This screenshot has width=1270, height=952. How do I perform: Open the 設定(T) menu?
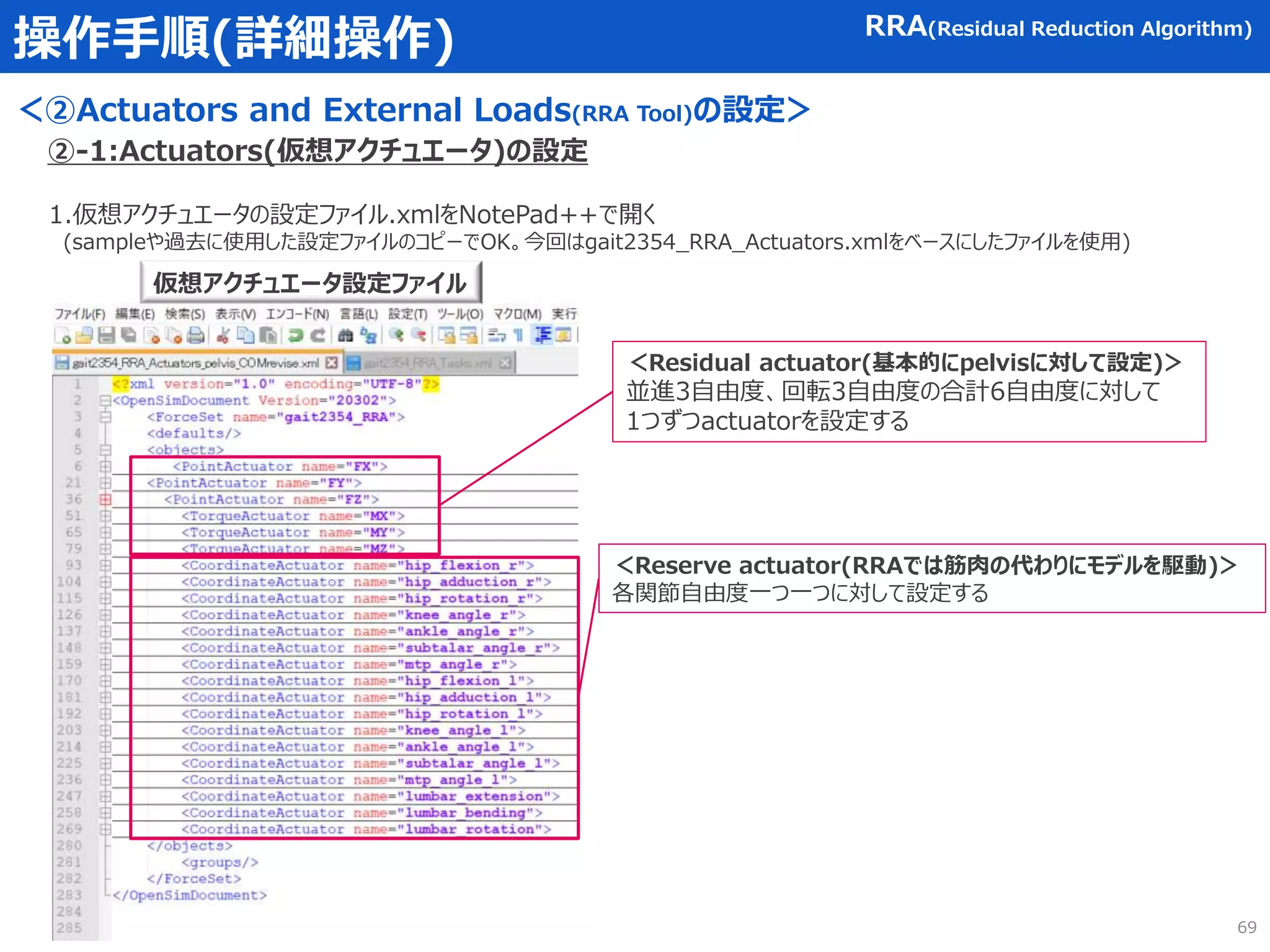point(408,314)
